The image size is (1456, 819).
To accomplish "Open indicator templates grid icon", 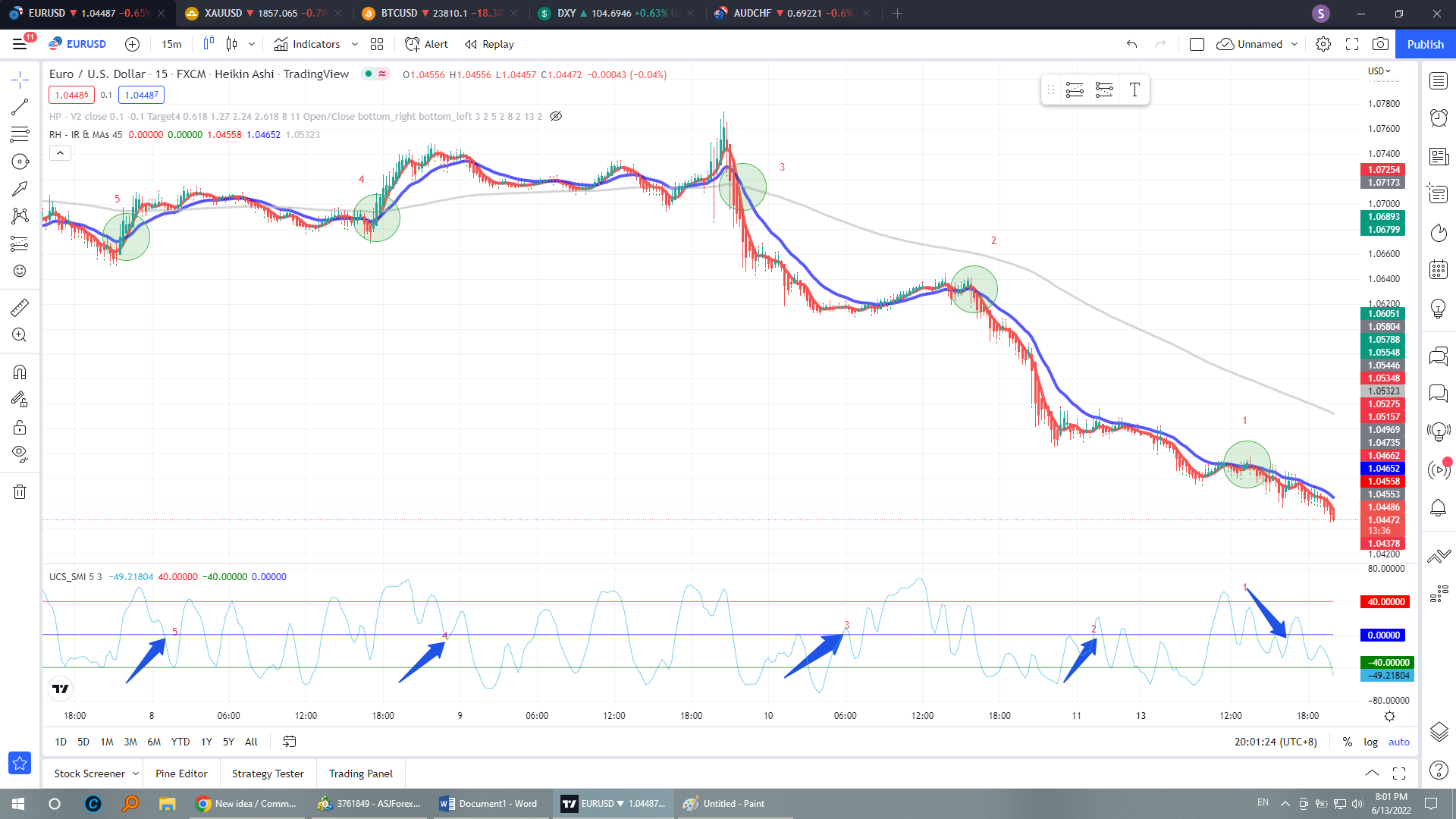I will tap(377, 44).
